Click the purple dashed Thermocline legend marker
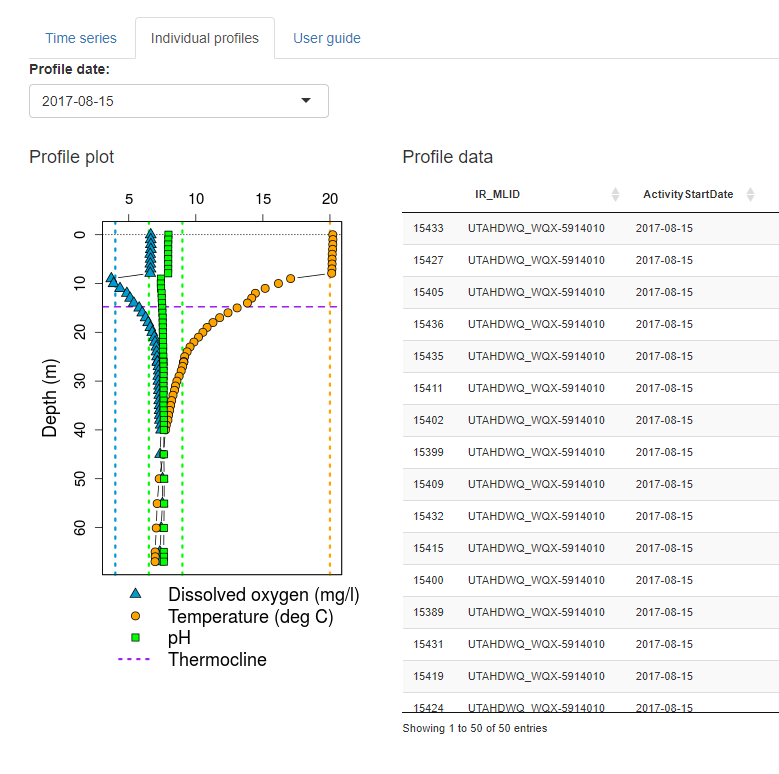The height and width of the screenshot is (774, 779). [x=135, y=659]
